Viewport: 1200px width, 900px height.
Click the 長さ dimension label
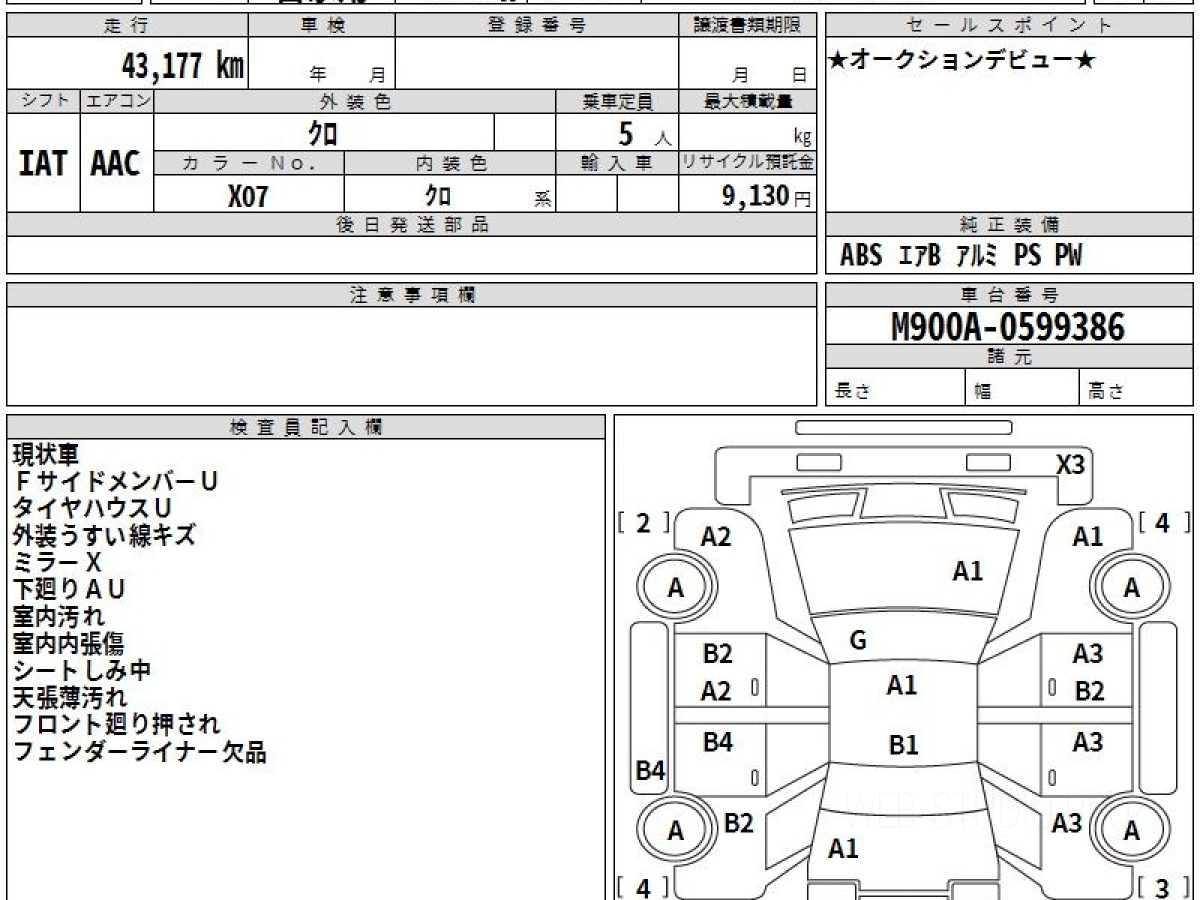[851, 391]
